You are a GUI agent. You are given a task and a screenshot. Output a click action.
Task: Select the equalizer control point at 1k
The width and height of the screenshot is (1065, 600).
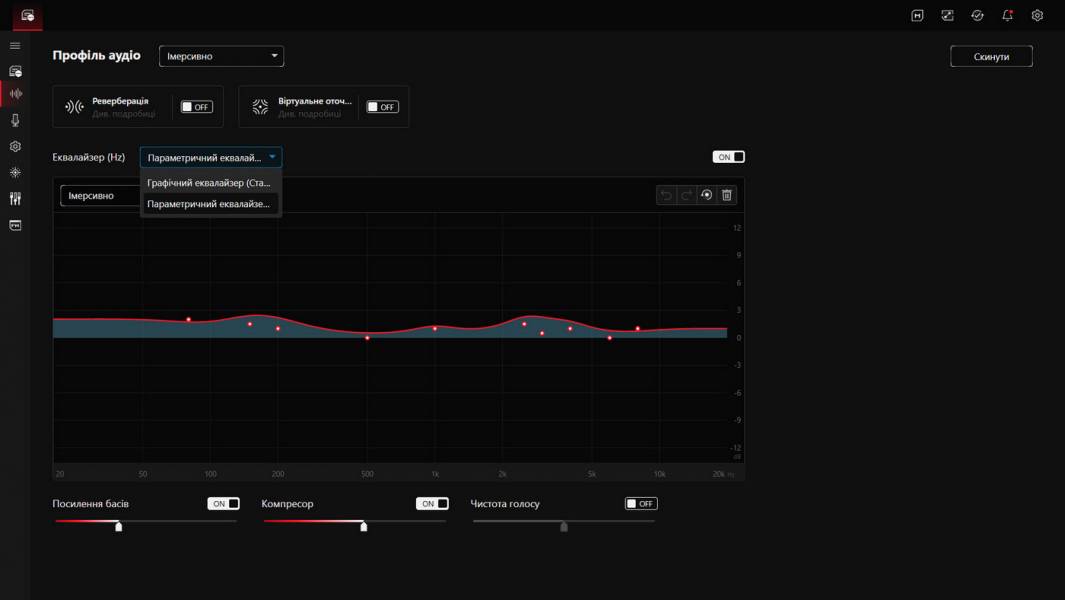[x=435, y=329]
